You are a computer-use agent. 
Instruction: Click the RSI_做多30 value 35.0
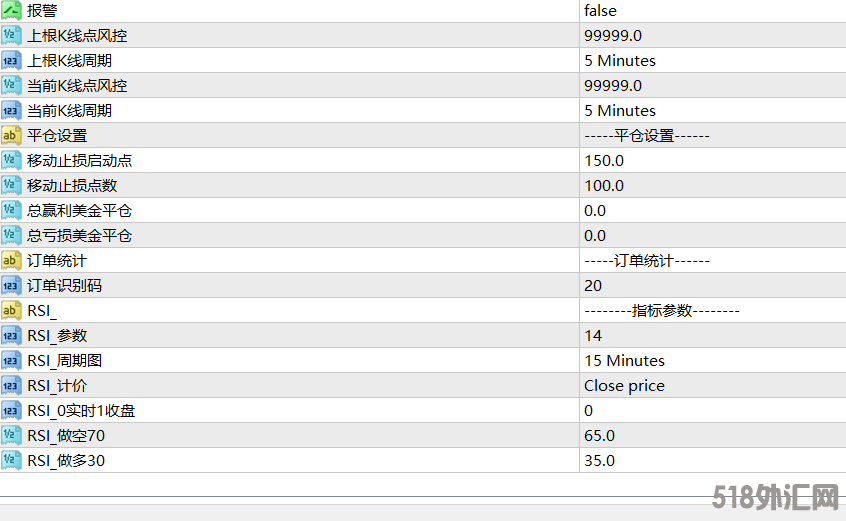[599, 460]
